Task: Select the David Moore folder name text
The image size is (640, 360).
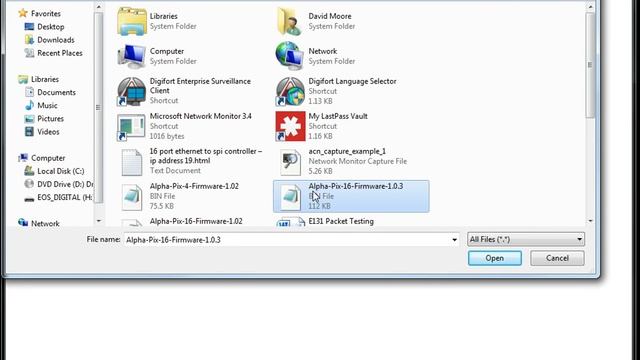Action: (x=330, y=16)
